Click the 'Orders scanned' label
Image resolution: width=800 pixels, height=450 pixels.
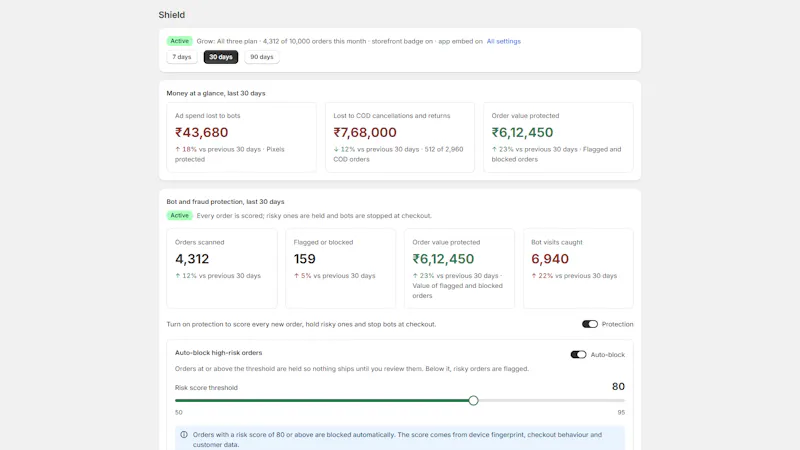pos(199,242)
